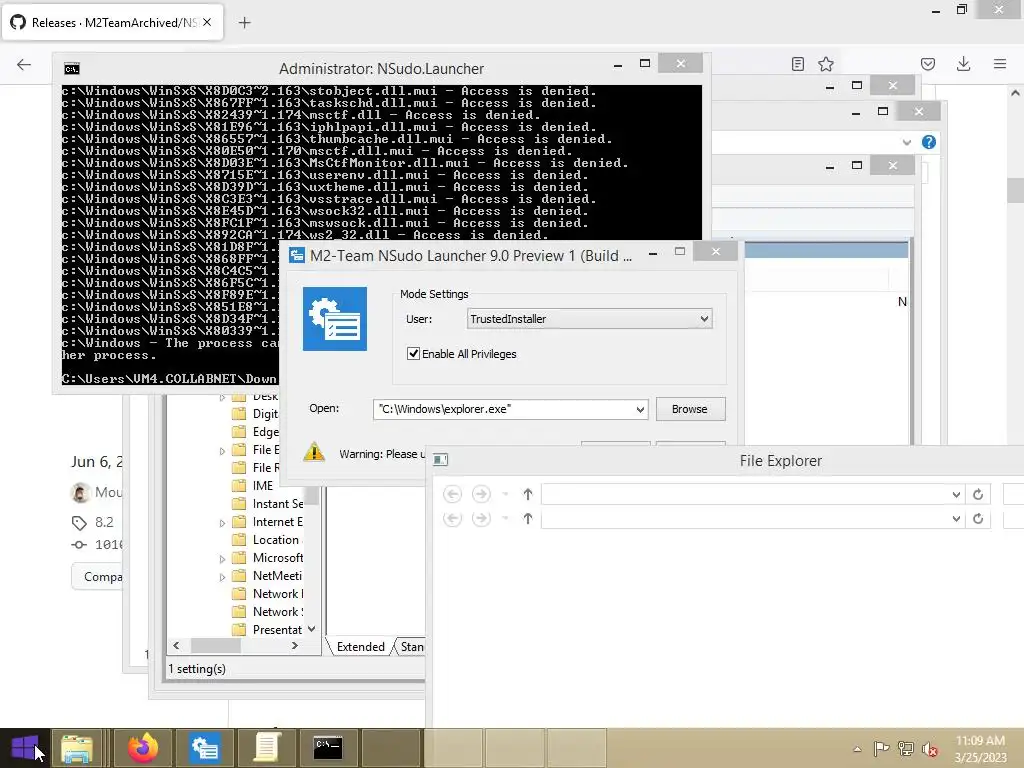This screenshot has height=768, width=1024.
Task: Click the 8.2 release tag icon
Action: 79,522
